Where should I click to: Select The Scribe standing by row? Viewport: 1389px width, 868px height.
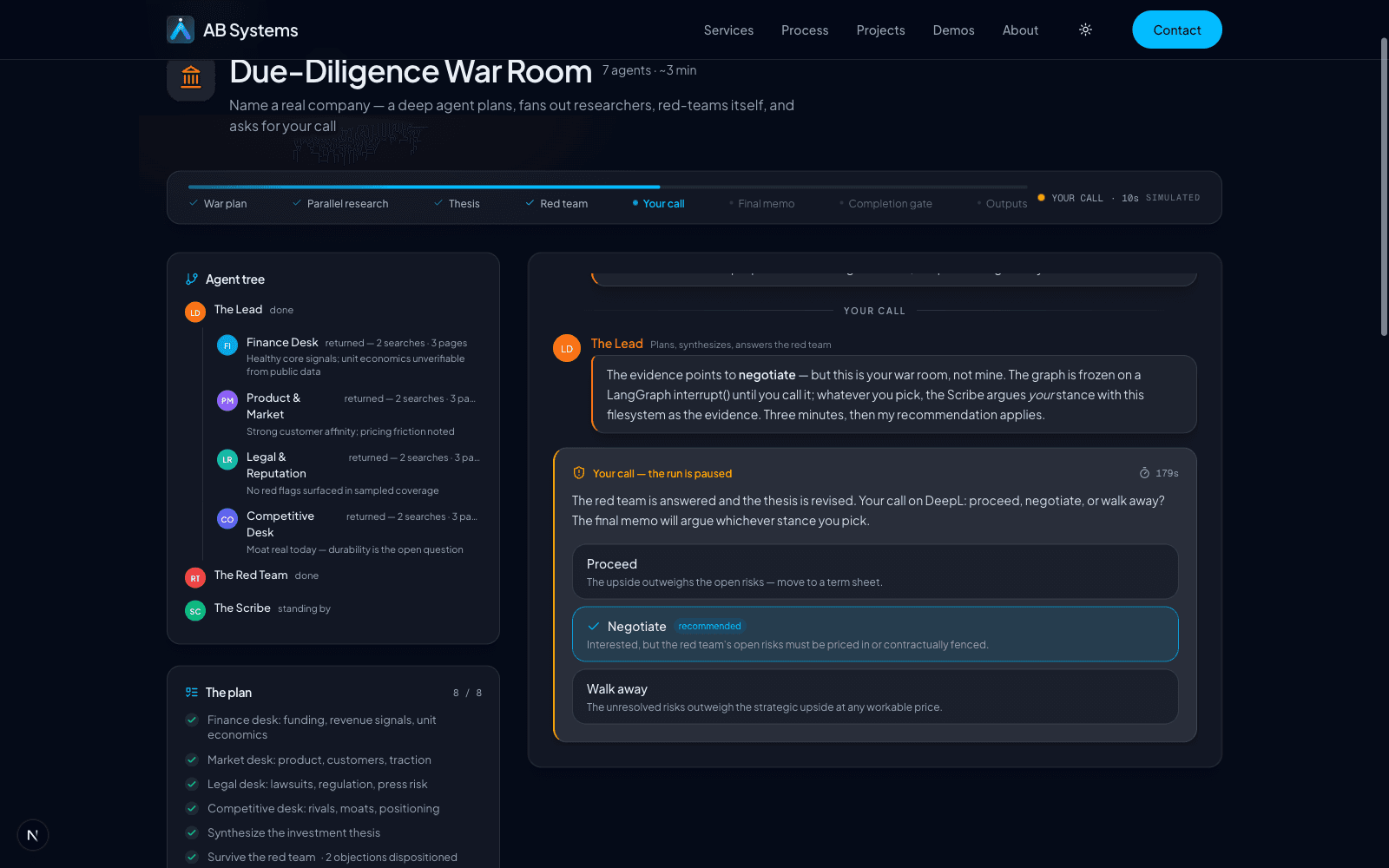pos(333,608)
